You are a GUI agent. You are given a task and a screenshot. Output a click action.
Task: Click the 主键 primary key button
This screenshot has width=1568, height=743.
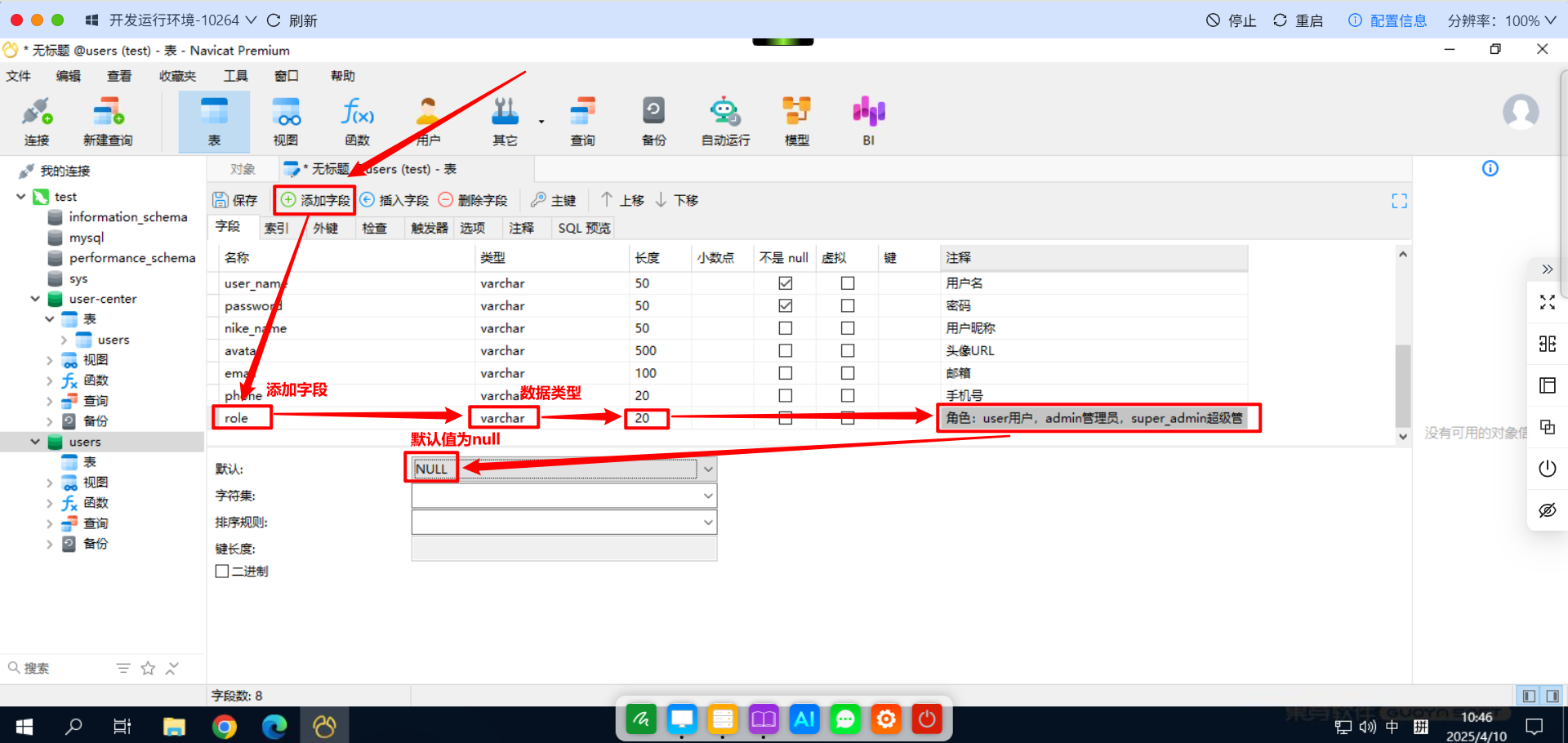[x=554, y=200]
